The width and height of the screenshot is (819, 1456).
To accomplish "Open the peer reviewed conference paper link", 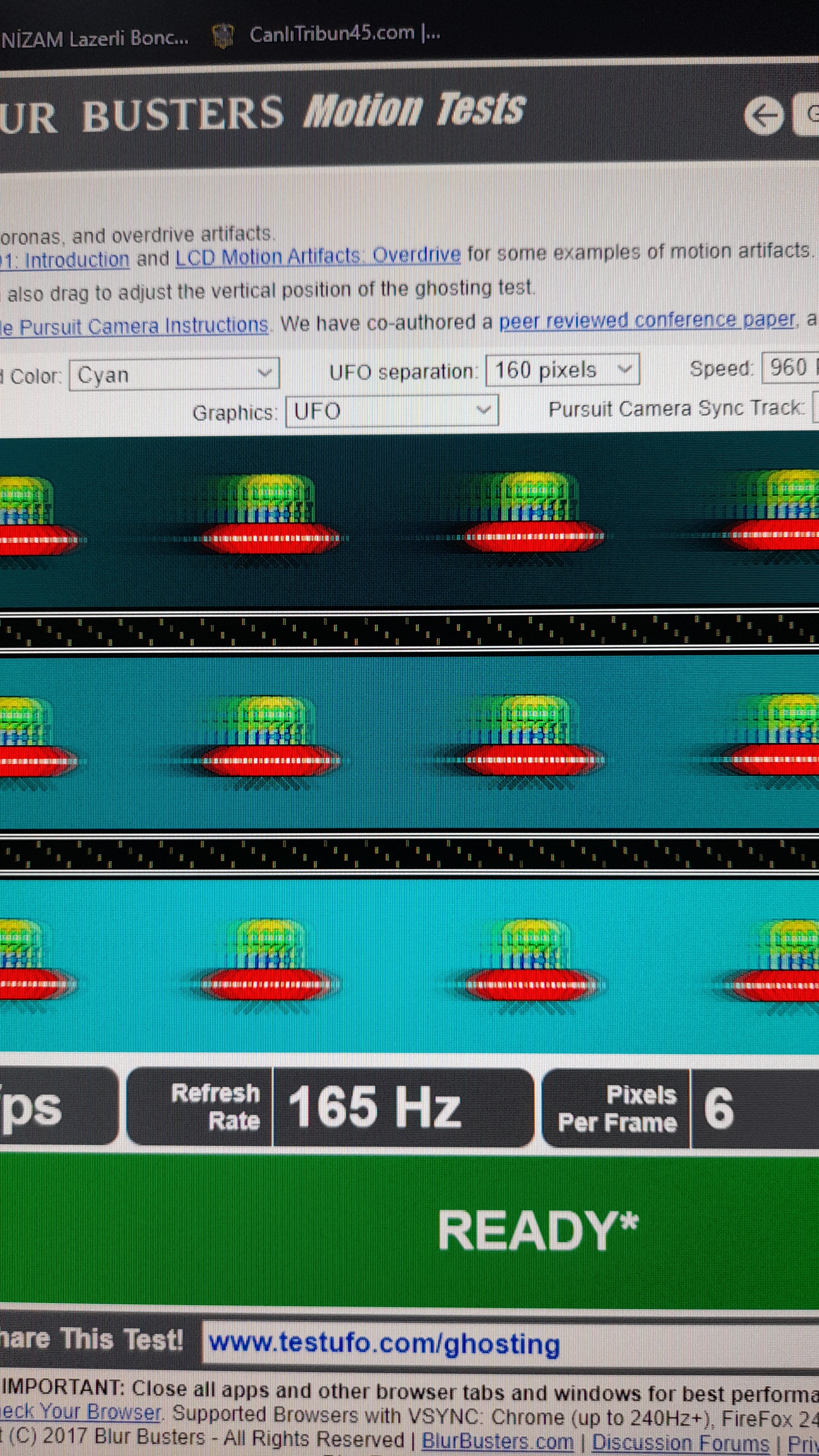I will [x=647, y=320].
